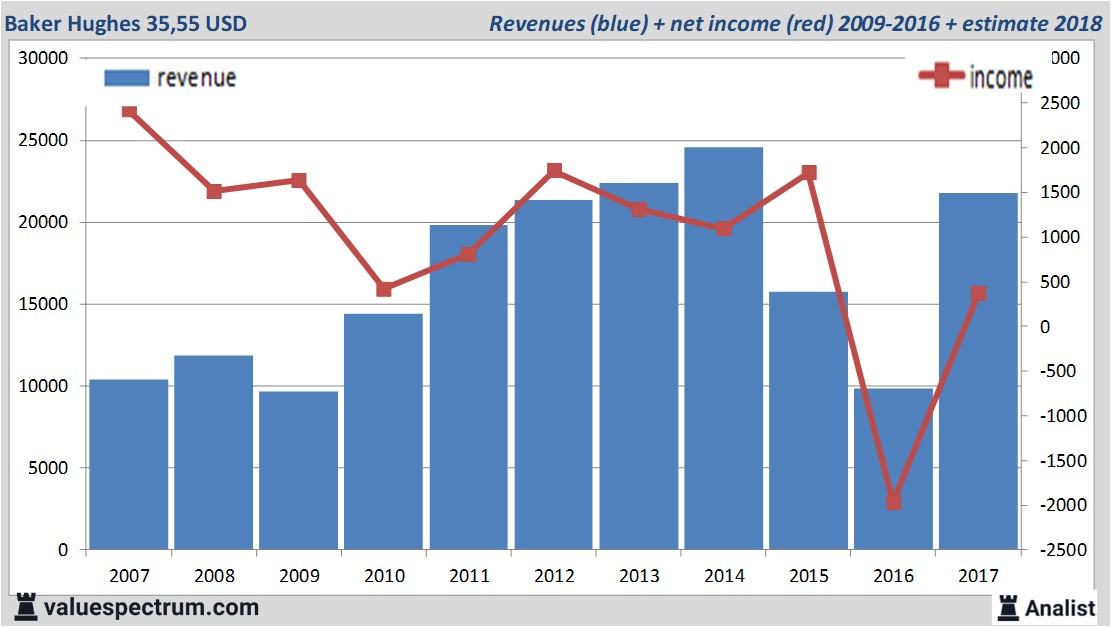Open the valuespectrum.com link
This screenshot has width=1111, height=627.
(x=150, y=607)
